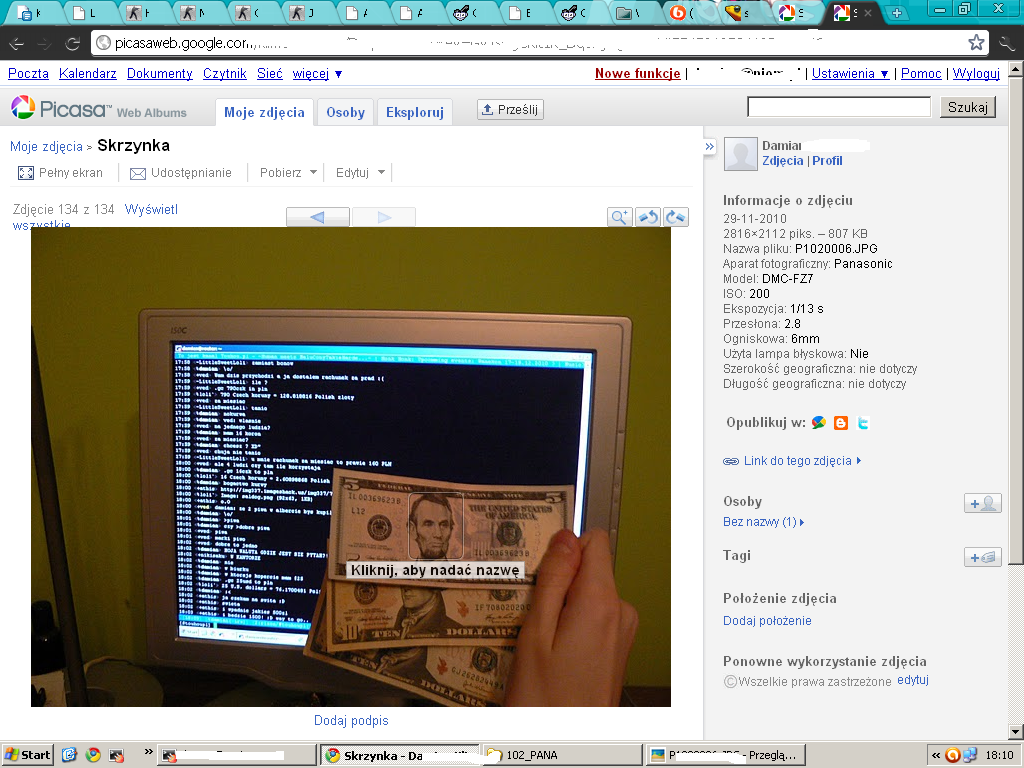Screen dimensions: 1024x768
Task: Click the browser forward arrow
Action: (x=44, y=44)
